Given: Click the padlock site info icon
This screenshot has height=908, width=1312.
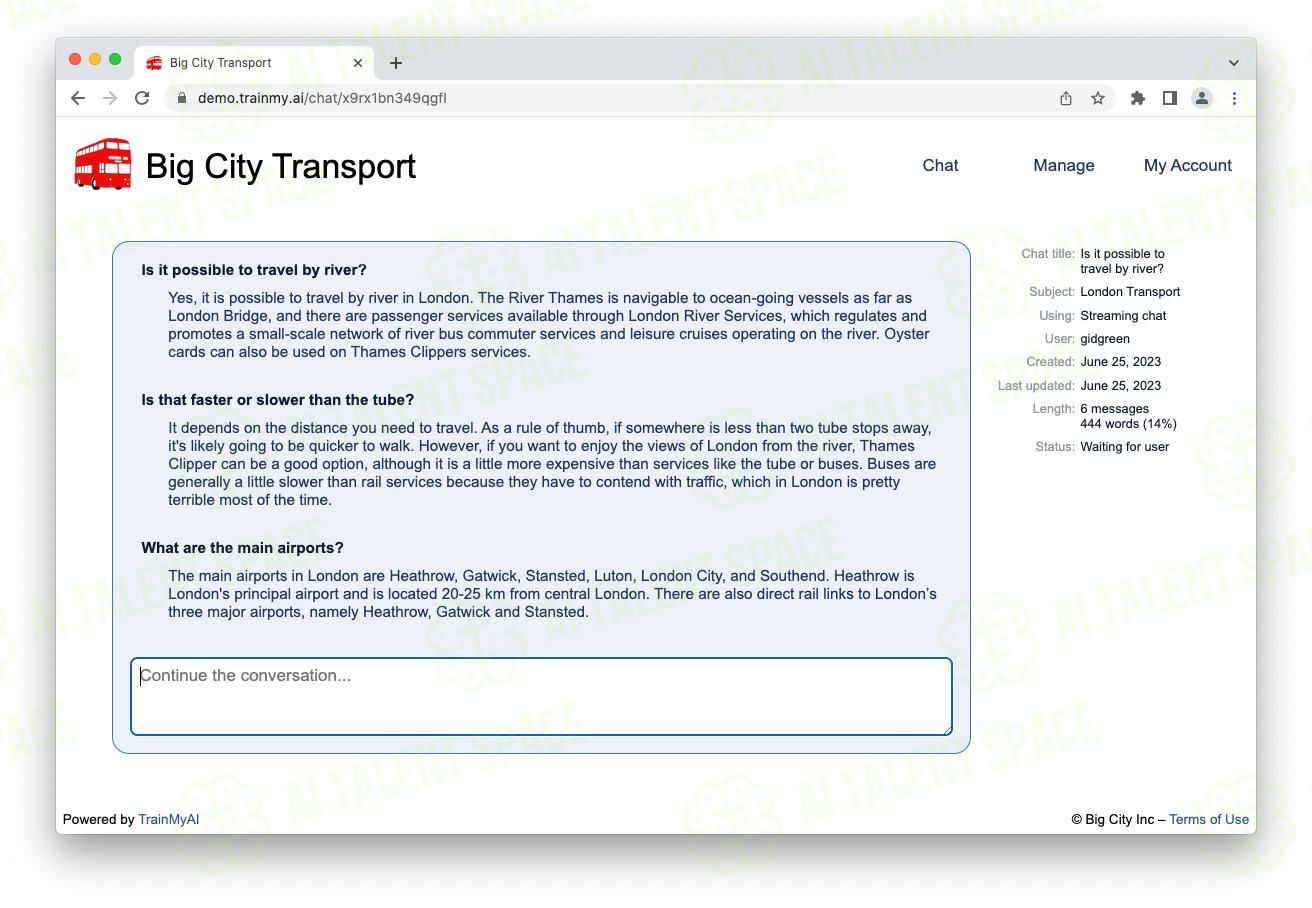Looking at the screenshot, I should [182, 98].
